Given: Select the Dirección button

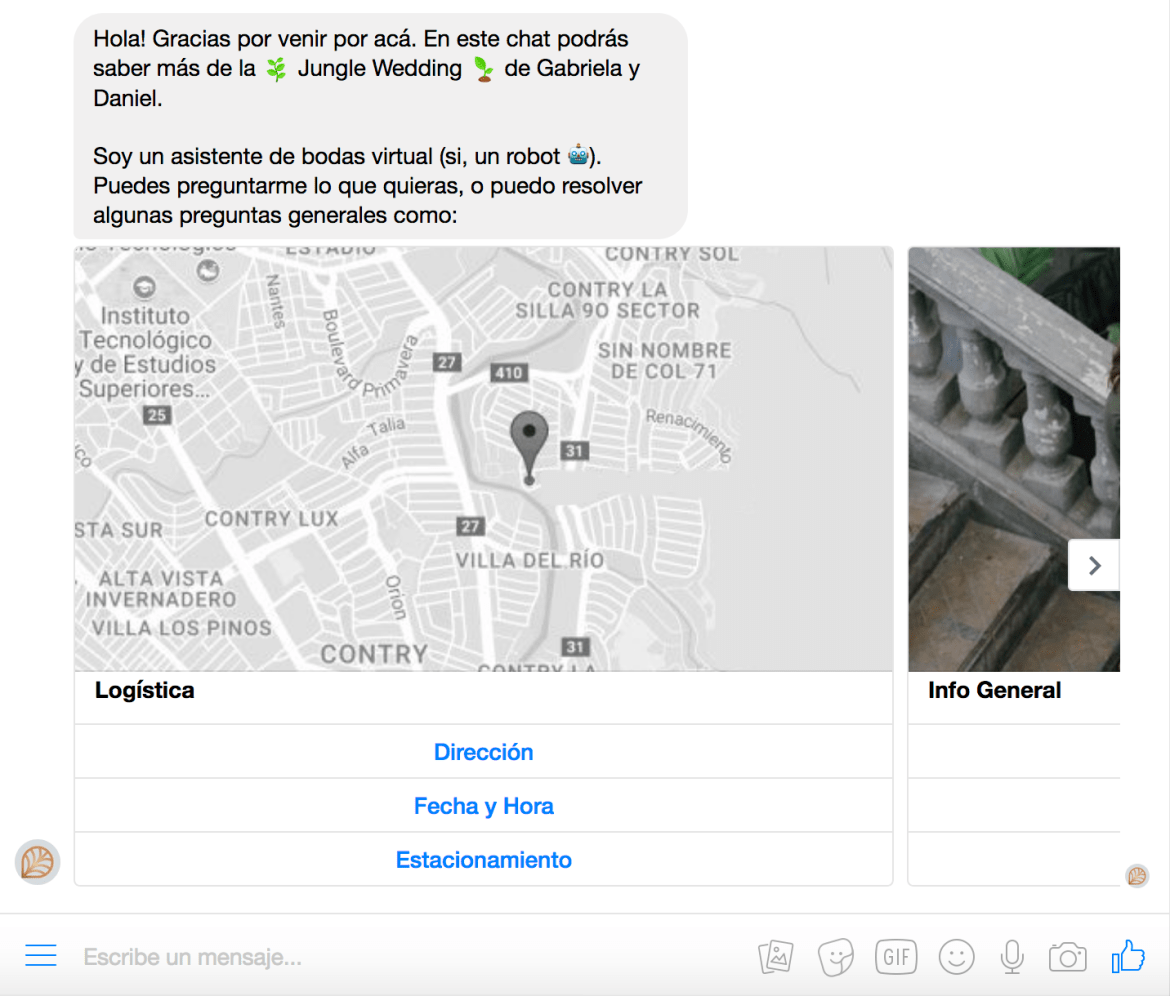Looking at the screenshot, I should point(484,751).
